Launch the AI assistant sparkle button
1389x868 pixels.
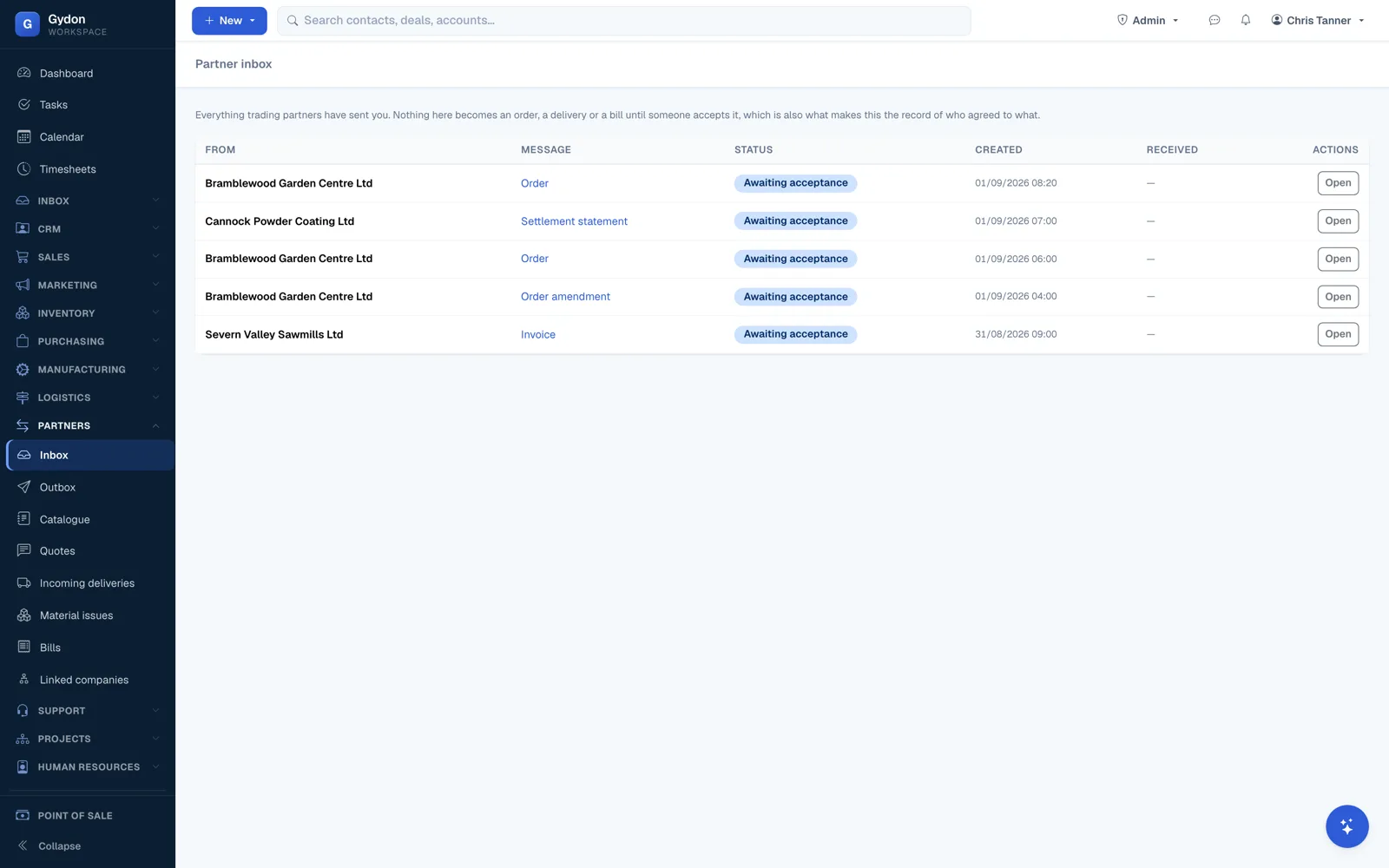(1346, 826)
